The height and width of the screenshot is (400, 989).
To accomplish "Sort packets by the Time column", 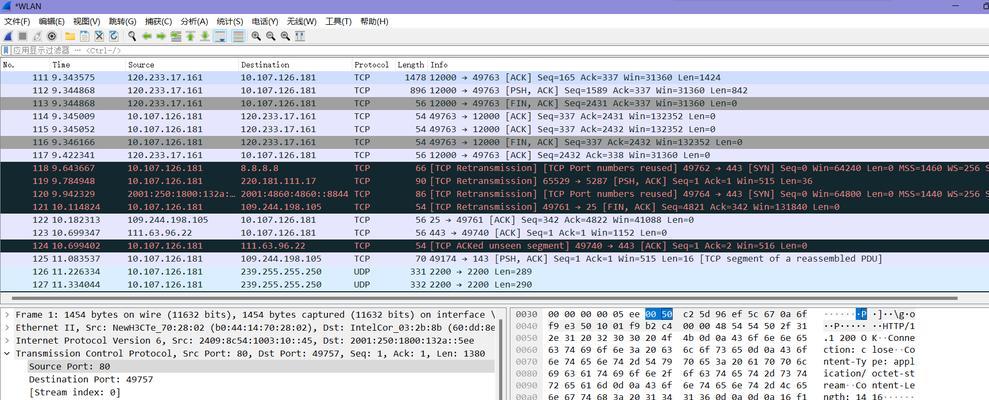I will (88, 65).
